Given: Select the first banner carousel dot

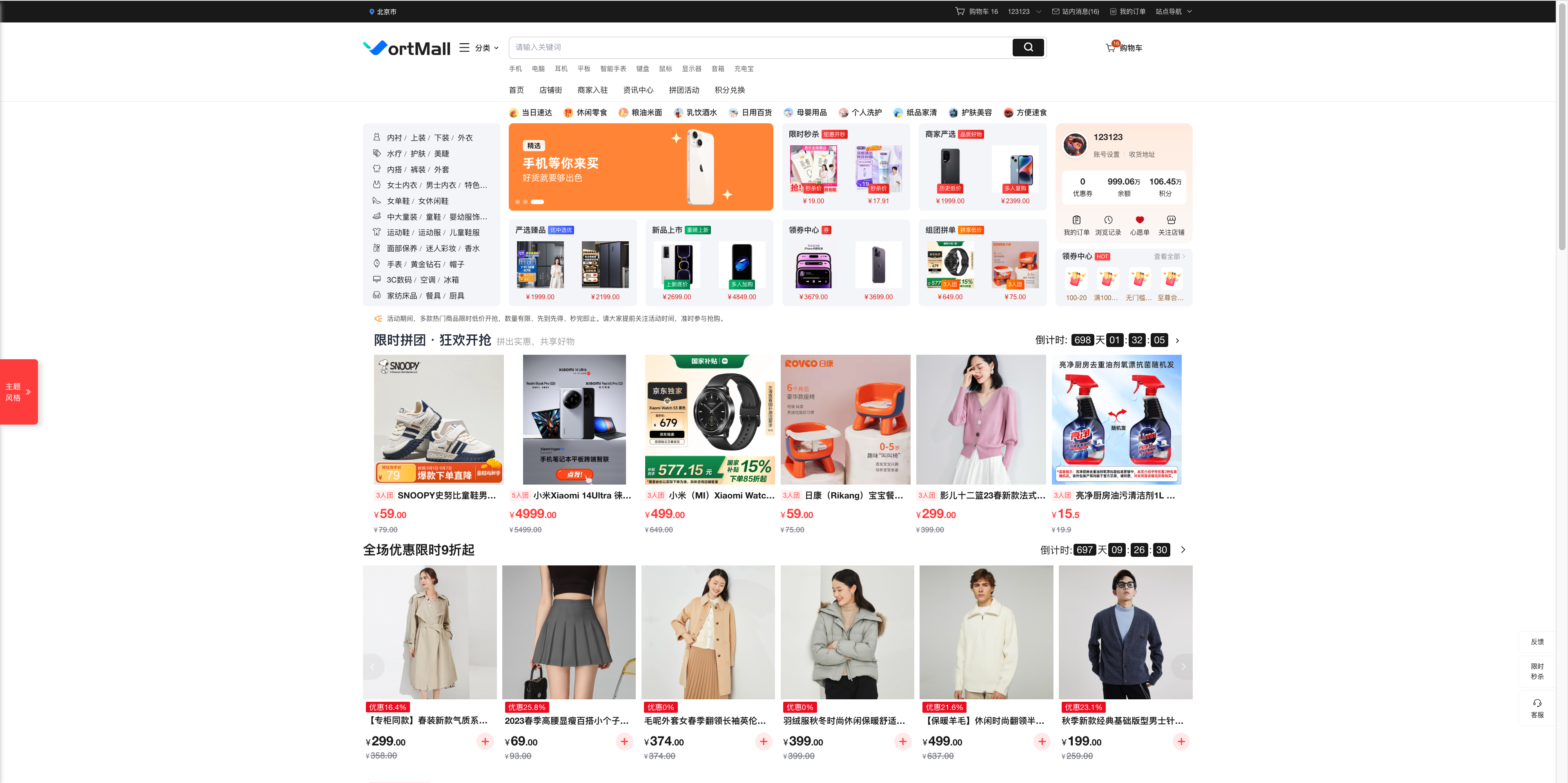Looking at the screenshot, I should [517, 202].
